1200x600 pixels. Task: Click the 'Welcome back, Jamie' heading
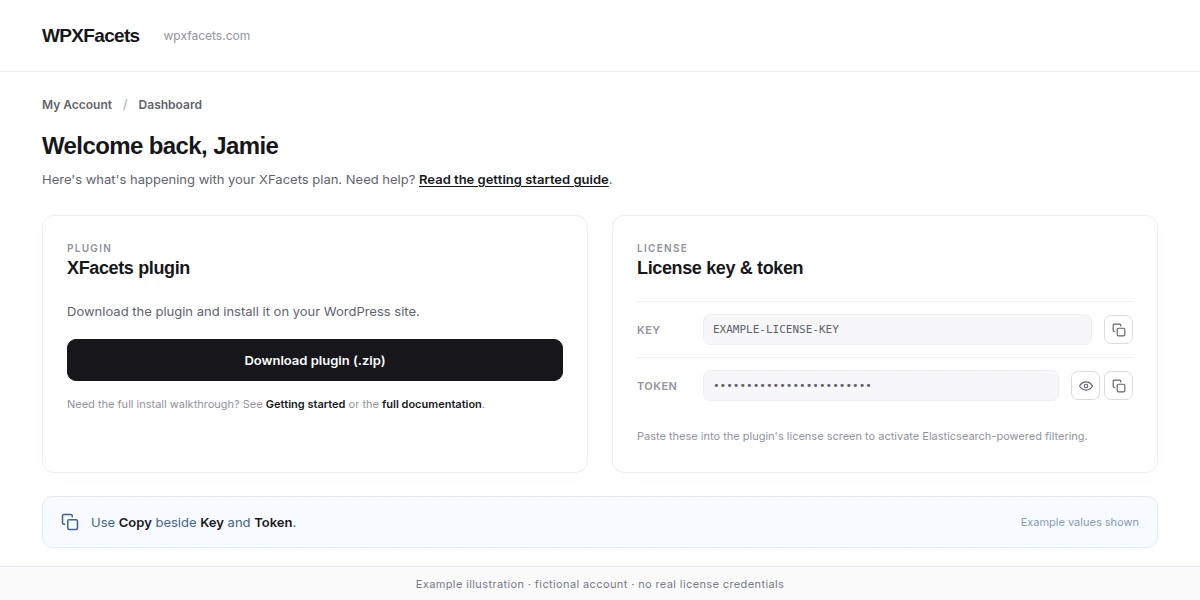pos(160,146)
